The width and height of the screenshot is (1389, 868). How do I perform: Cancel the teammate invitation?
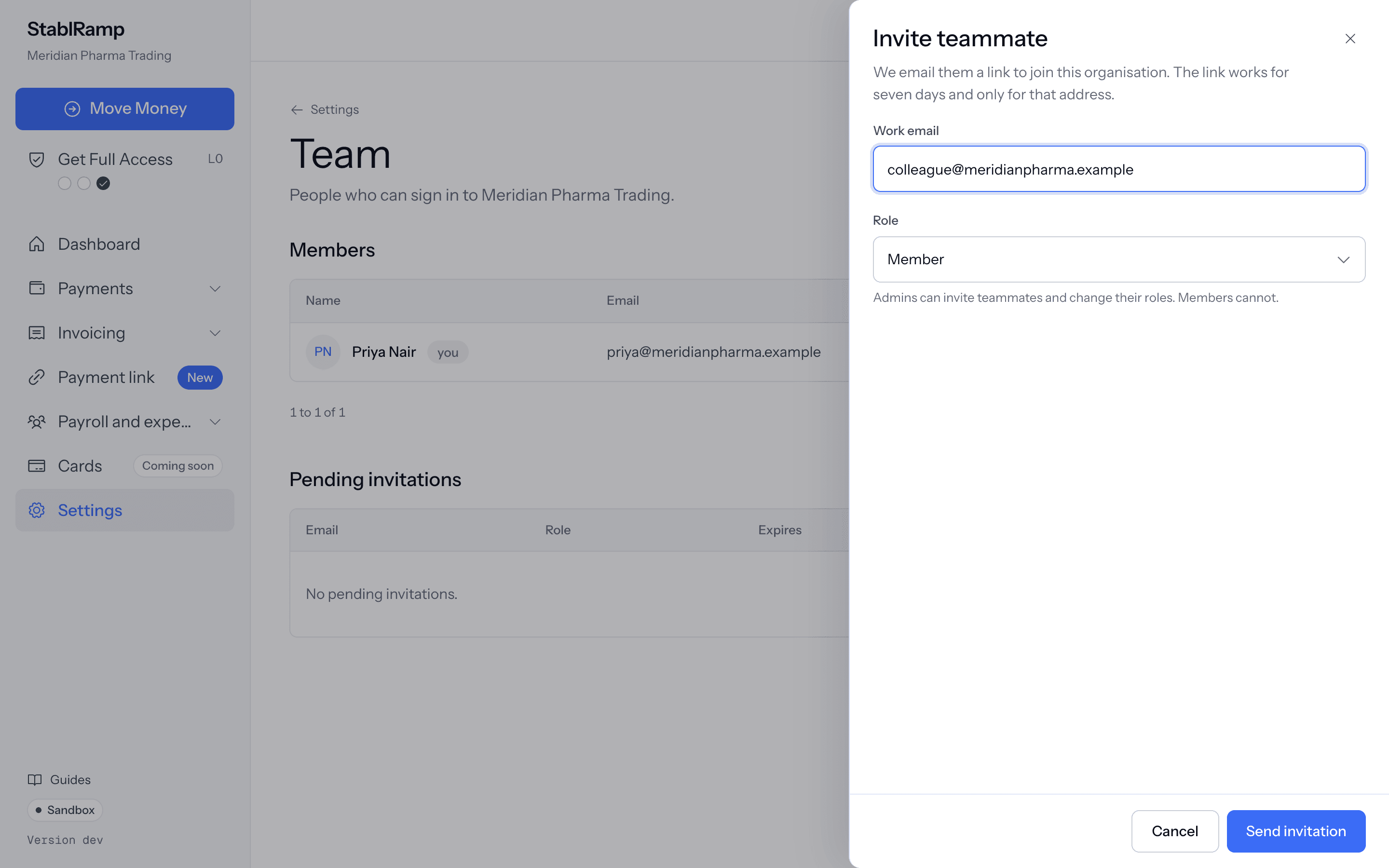[x=1174, y=831]
